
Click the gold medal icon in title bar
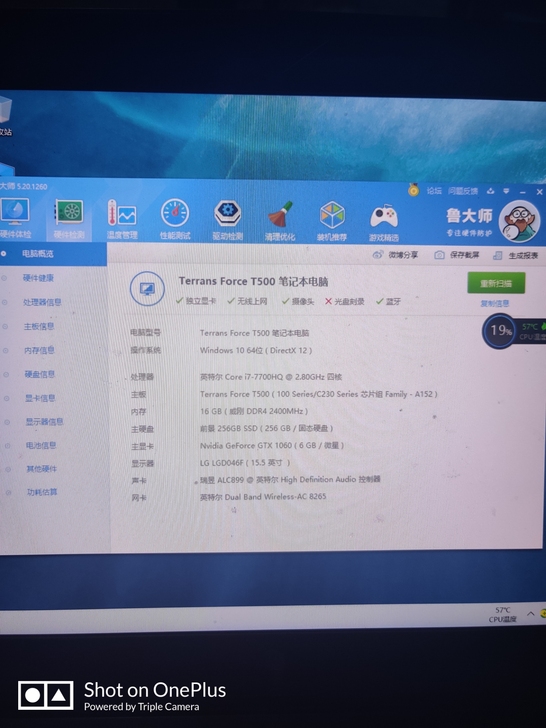[x=413, y=189]
